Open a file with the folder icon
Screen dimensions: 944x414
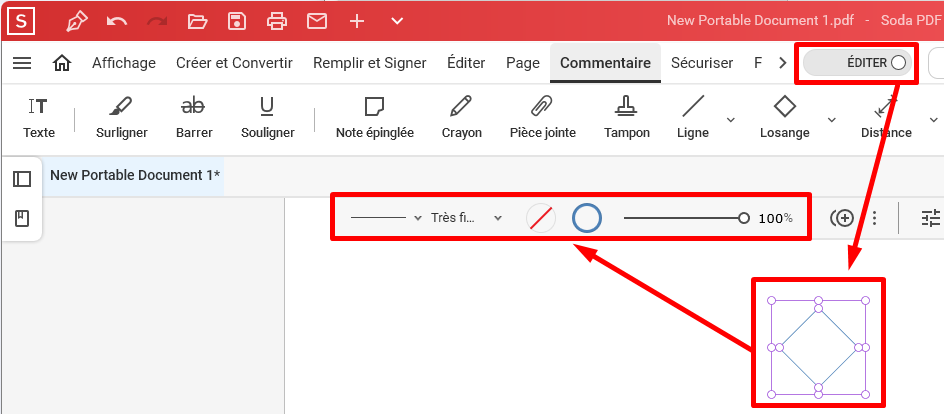[197, 22]
